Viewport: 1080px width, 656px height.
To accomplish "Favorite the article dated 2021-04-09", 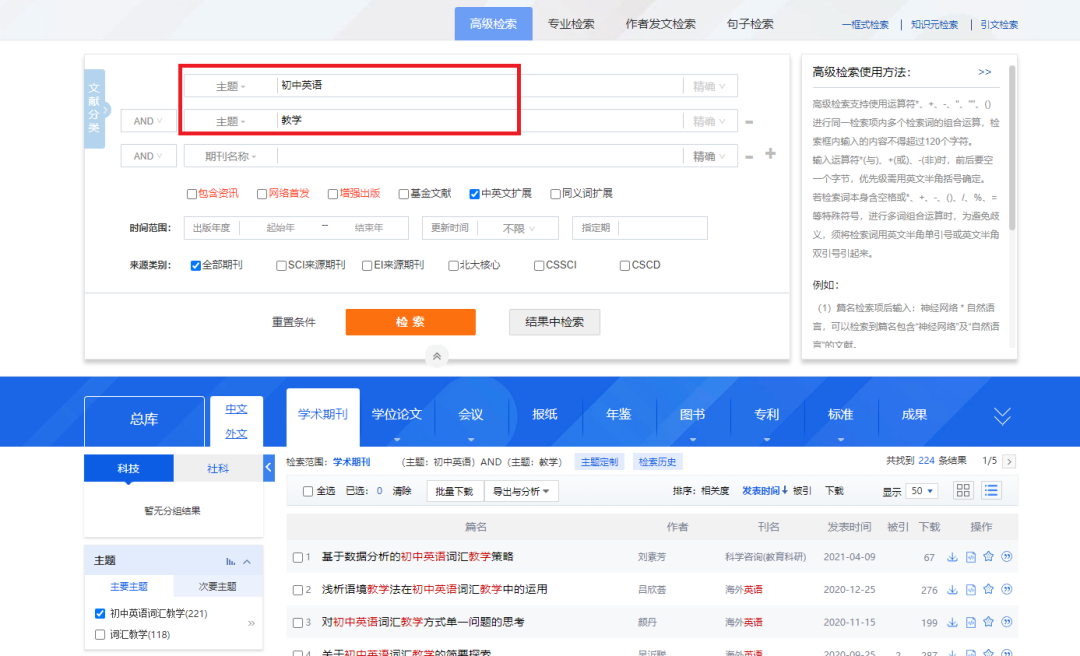I will (988, 557).
